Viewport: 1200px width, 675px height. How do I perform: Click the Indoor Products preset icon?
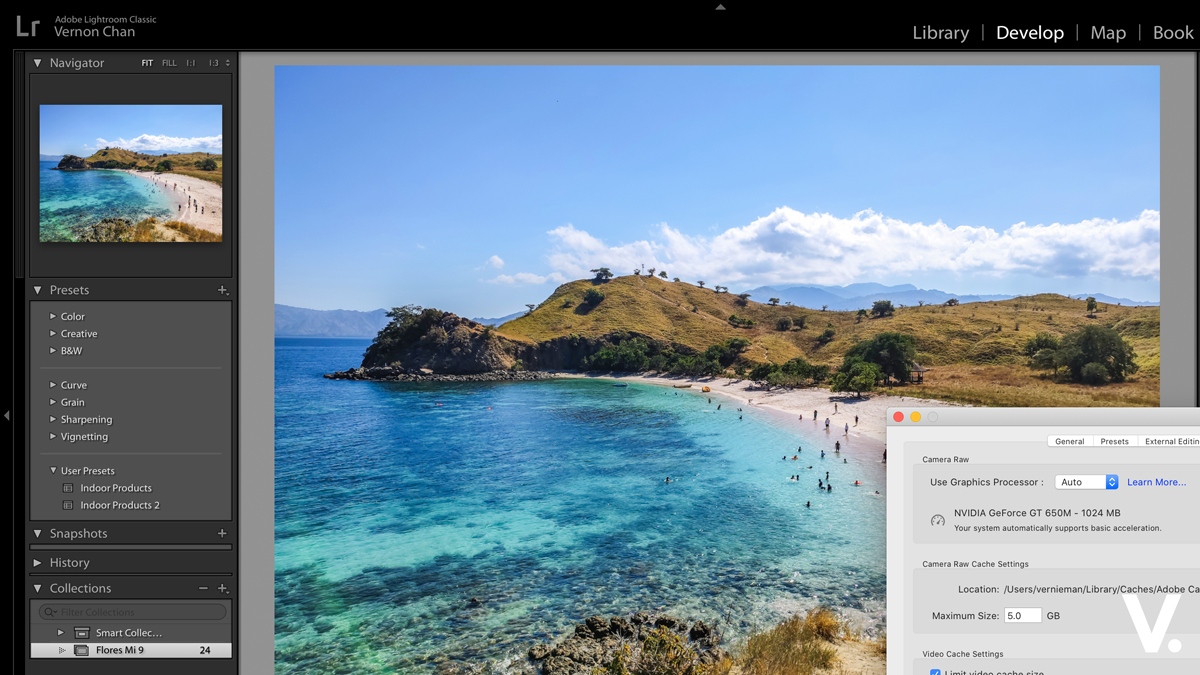point(68,488)
